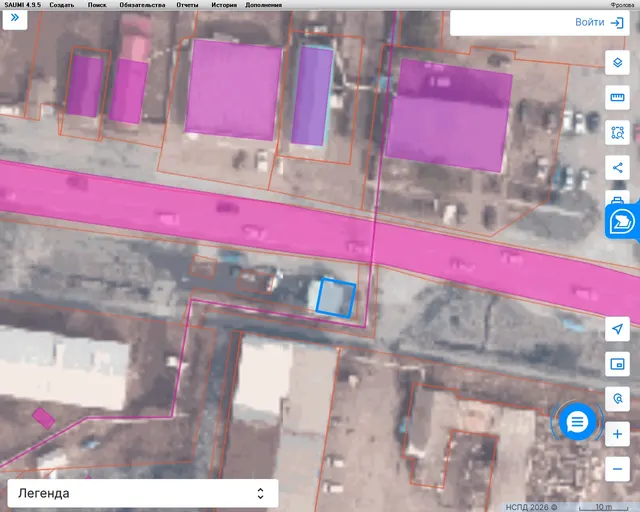Image resolution: width=640 pixels, height=512 pixels.
Task: Click the search-on-map target icon
Action: tap(617, 399)
